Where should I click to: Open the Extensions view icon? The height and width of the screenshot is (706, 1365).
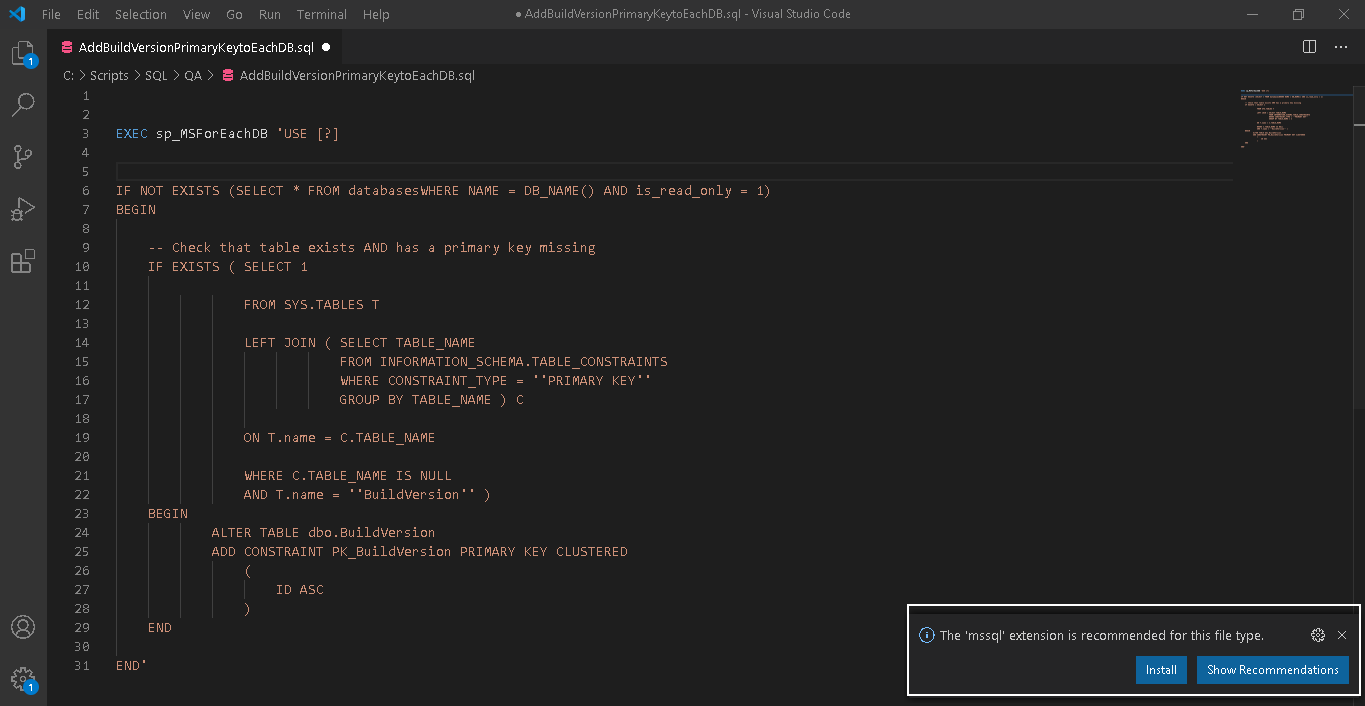pyautogui.click(x=23, y=262)
